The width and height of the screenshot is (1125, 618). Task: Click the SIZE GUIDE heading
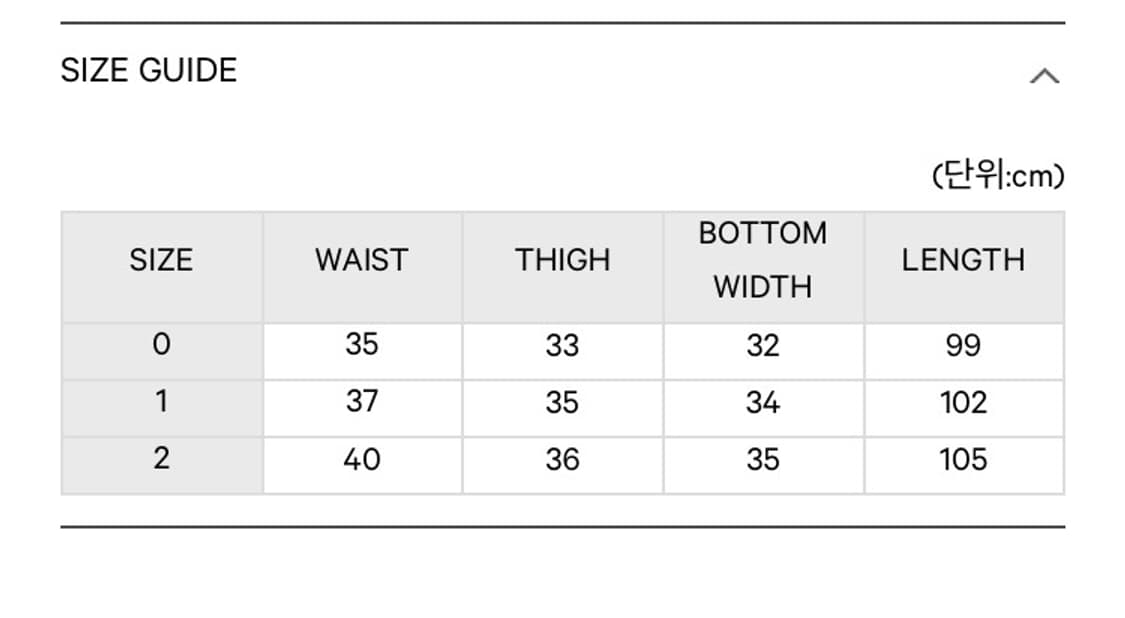(x=149, y=70)
